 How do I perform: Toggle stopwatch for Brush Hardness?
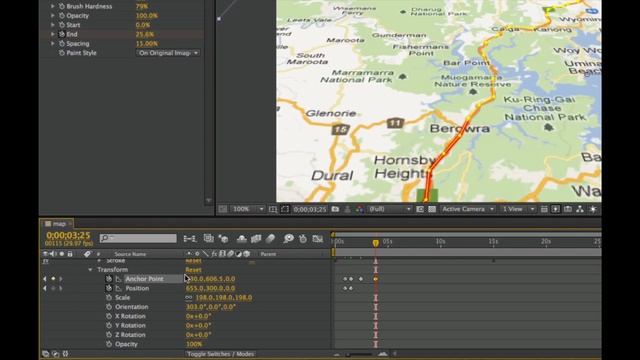click(x=62, y=6)
